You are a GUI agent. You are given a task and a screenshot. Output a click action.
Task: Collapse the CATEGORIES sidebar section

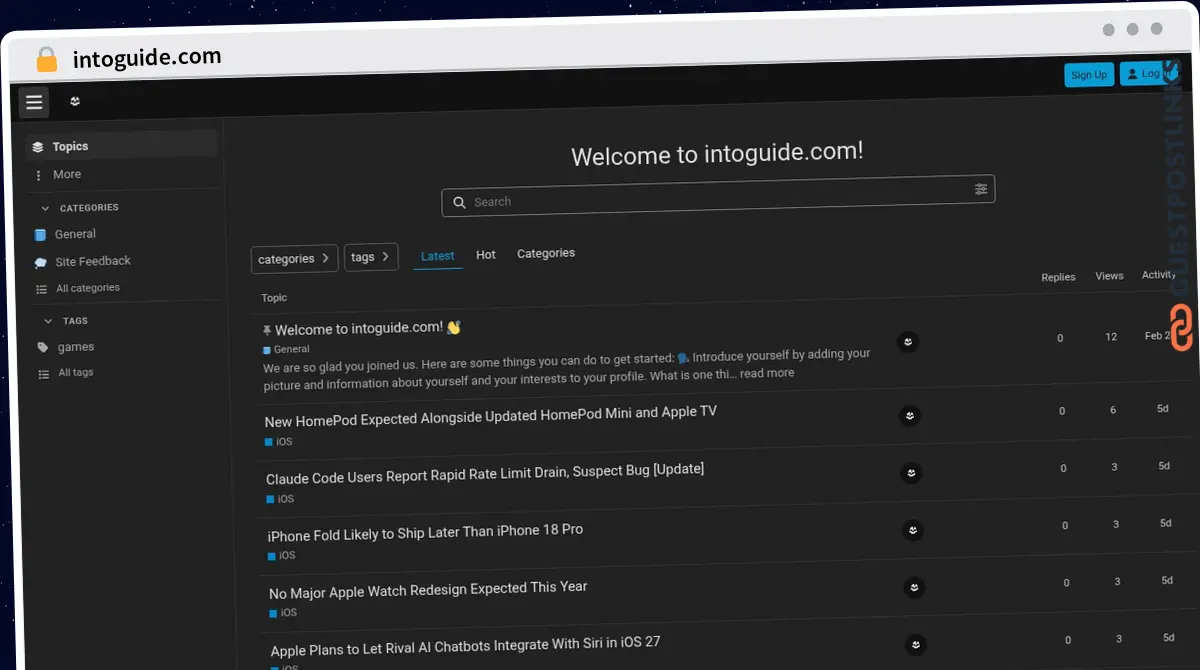pos(80,208)
